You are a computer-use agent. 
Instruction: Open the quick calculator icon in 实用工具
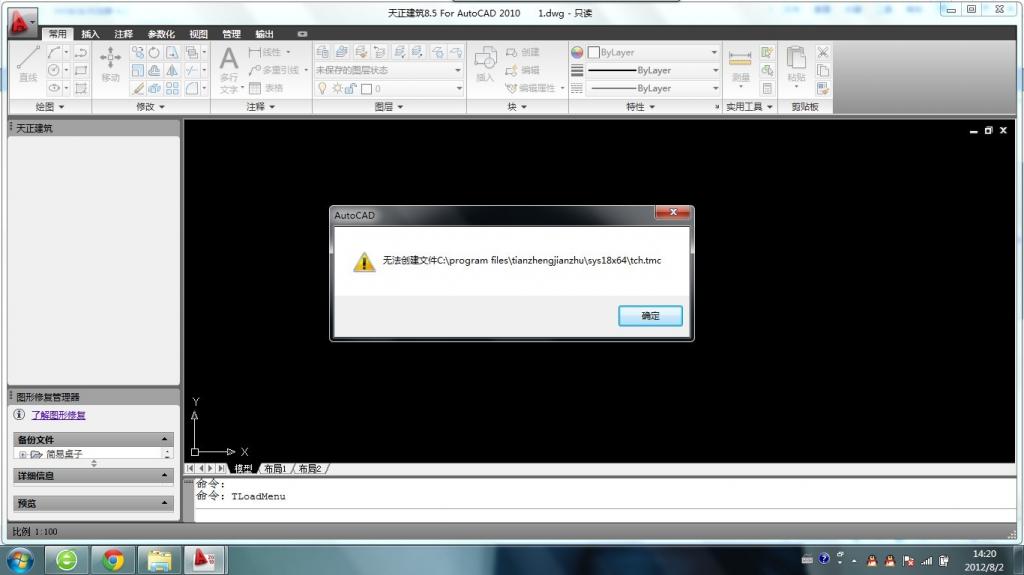tap(767, 88)
